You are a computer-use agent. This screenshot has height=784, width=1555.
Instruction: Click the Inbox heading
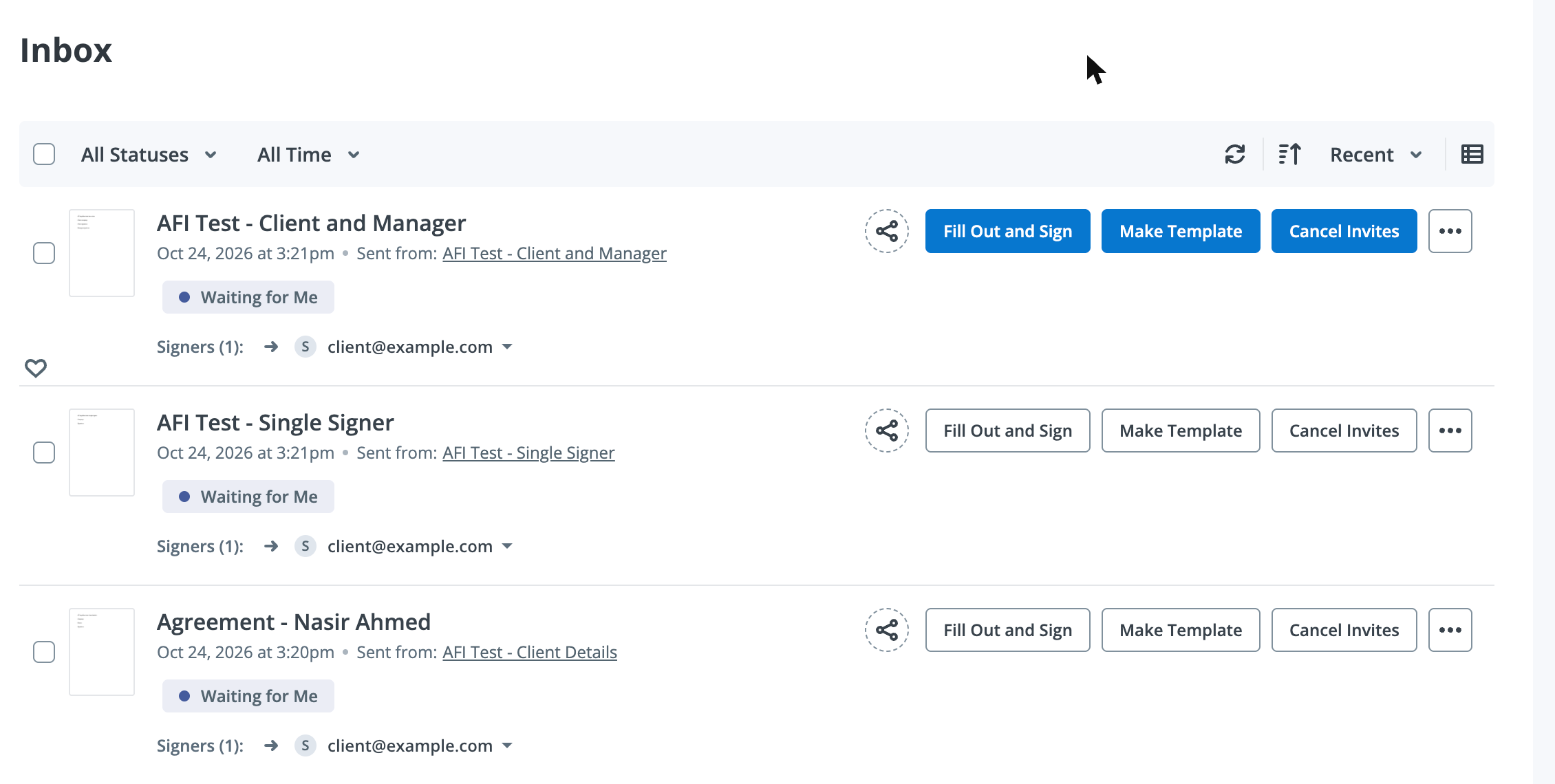point(66,50)
